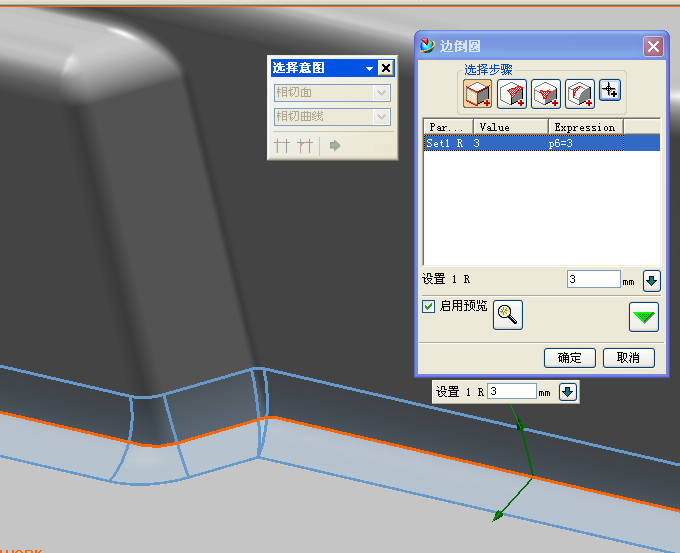
Task: Expand more options with green triangle button
Action: (644, 317)
